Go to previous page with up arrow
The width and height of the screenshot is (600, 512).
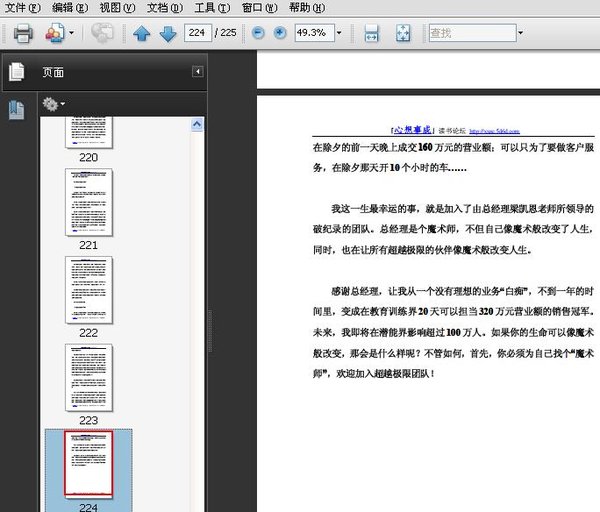click(x=141, y=33)
